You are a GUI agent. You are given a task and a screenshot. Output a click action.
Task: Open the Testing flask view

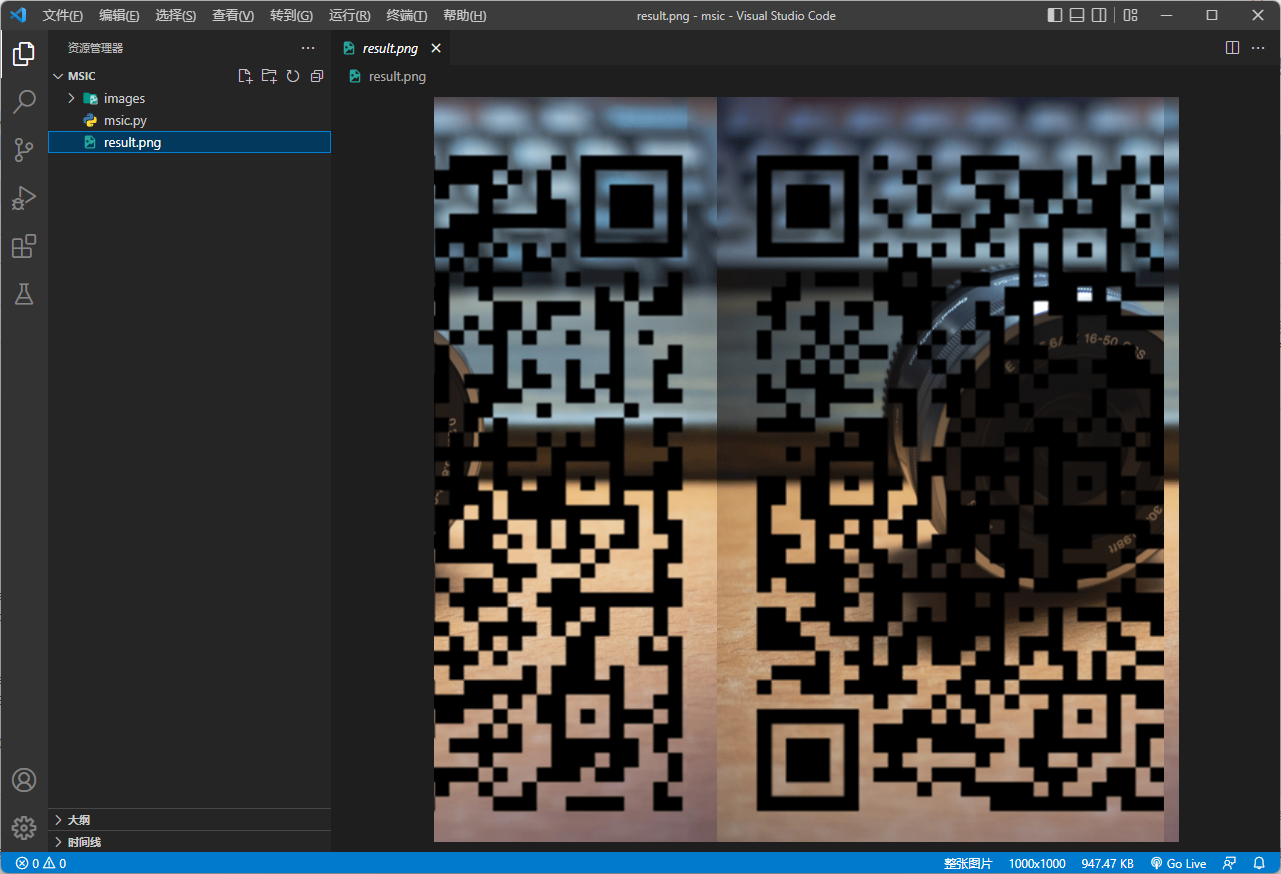[24, 294]
